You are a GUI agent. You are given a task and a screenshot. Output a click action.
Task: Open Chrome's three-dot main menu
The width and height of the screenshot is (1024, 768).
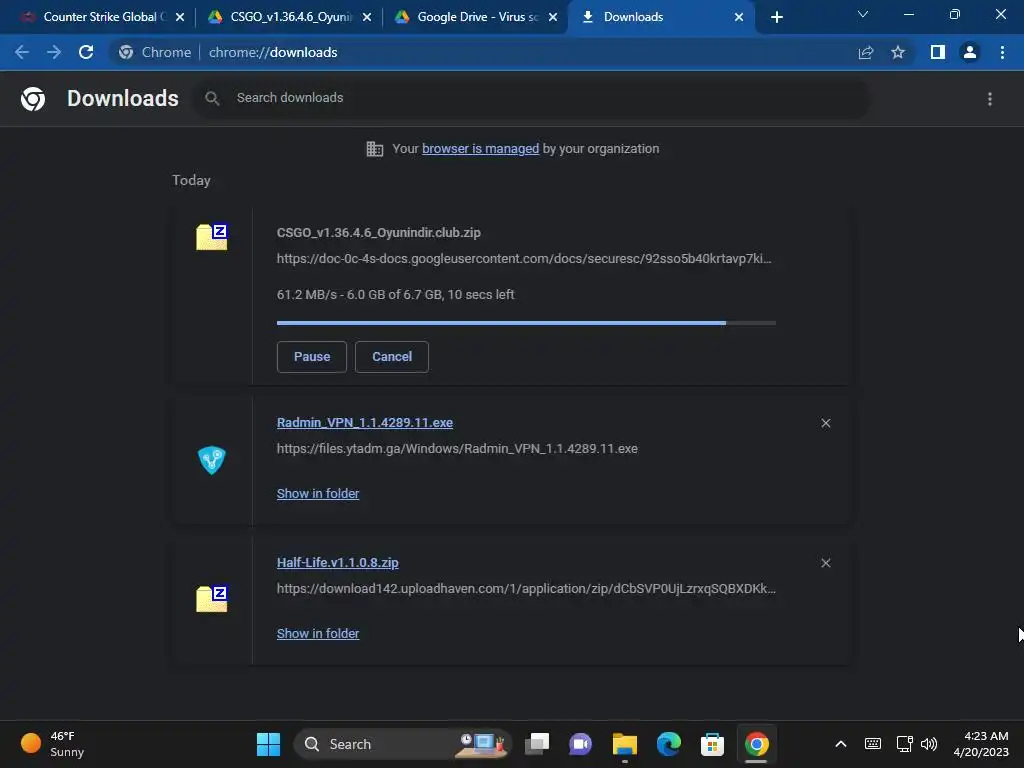click(x=1002, y=52)
